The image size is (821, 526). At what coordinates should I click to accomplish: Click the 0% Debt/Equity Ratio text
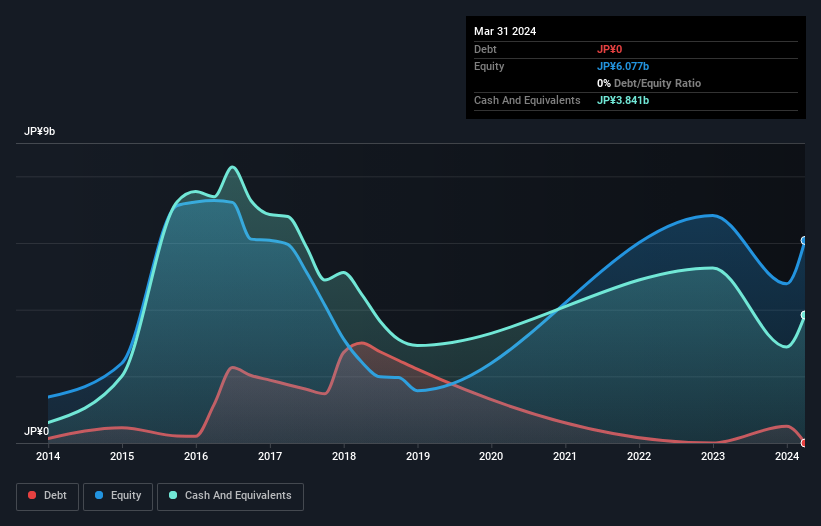[x=649, y=83]
